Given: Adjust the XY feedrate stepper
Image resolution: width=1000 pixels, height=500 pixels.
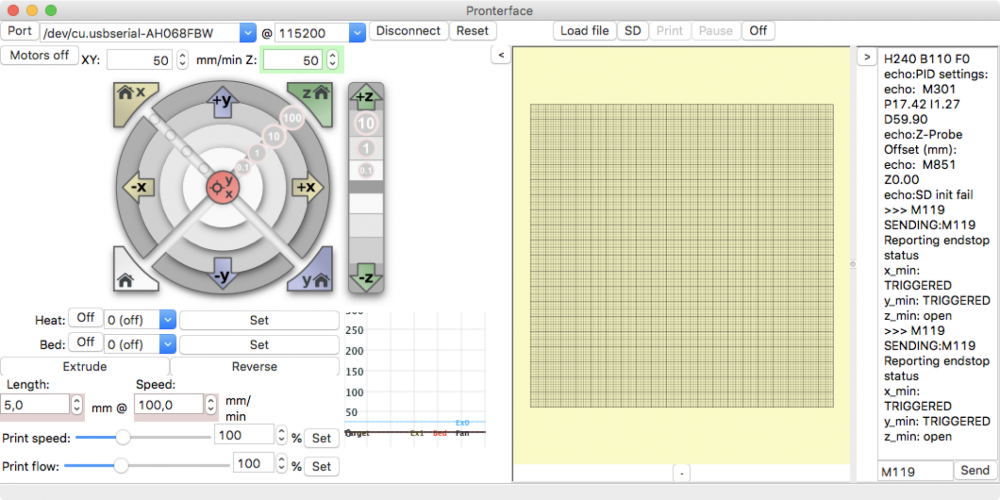Looking at the screenshot, I should (x=182, y=61).
